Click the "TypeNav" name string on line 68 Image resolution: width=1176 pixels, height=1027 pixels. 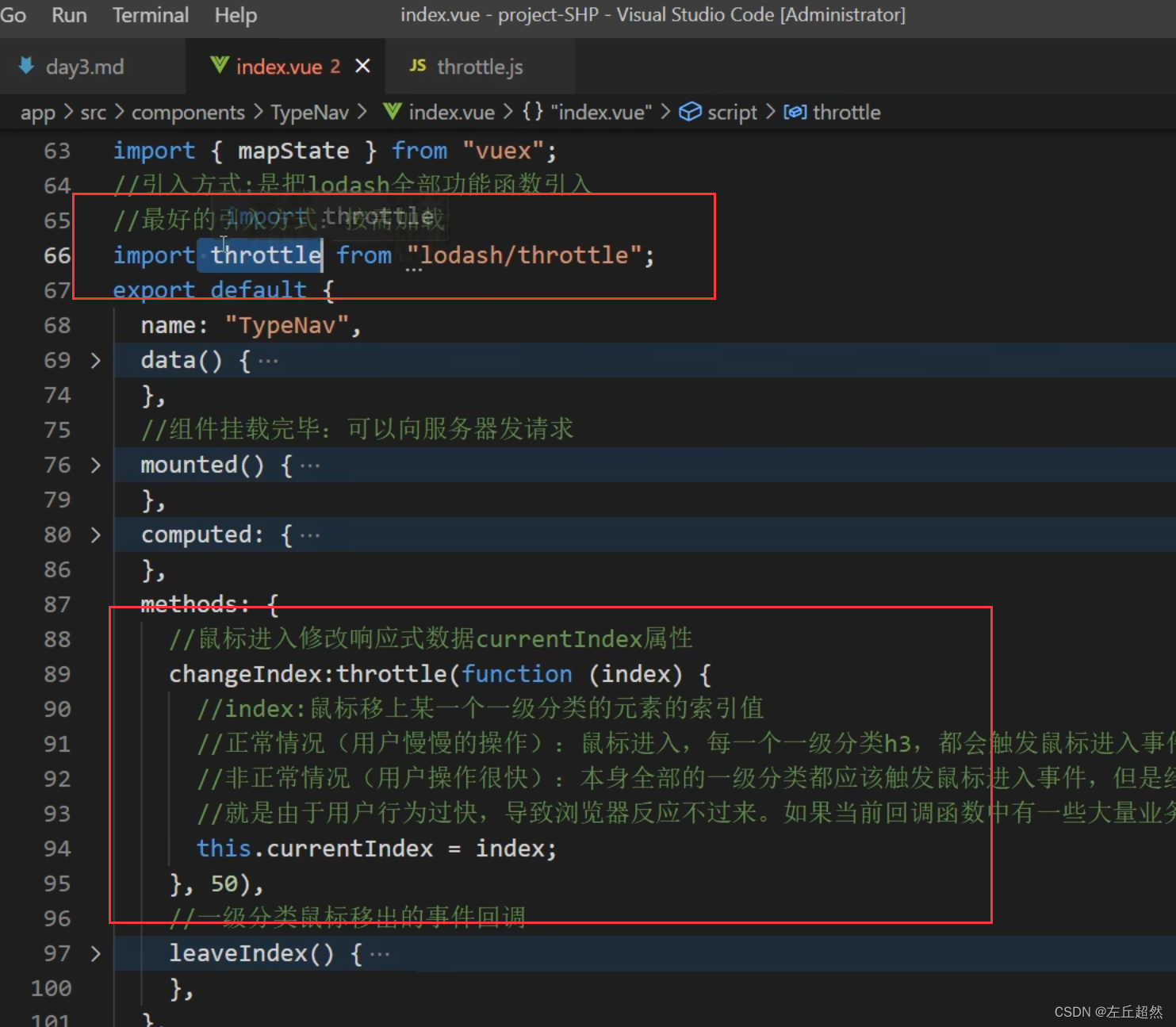[x=287, y=325]
